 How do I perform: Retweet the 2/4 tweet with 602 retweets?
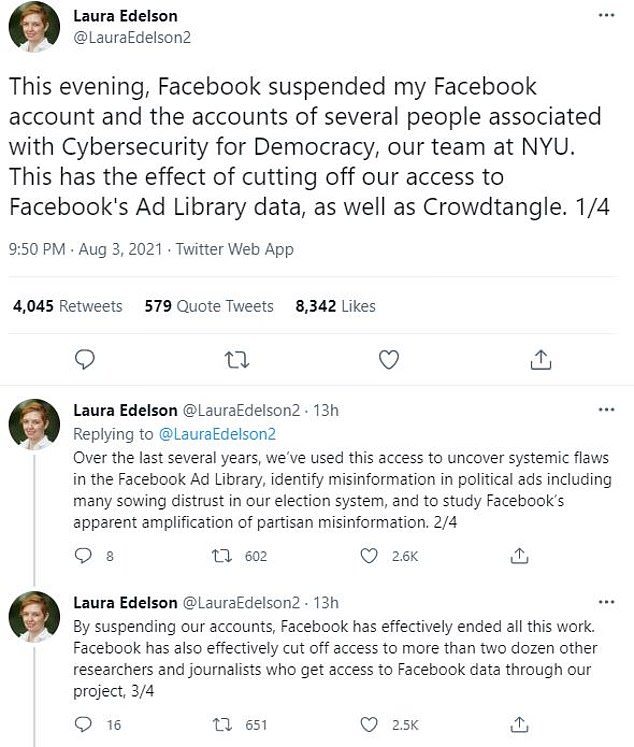[x=226, y=555]
